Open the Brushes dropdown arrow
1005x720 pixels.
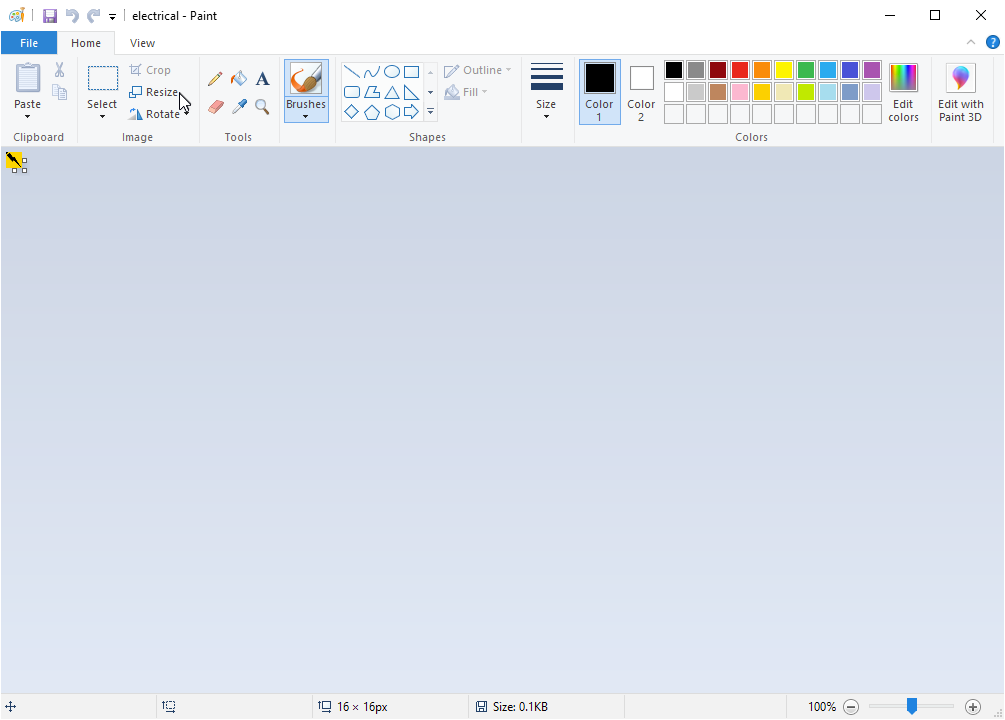(x=305, y=116)
